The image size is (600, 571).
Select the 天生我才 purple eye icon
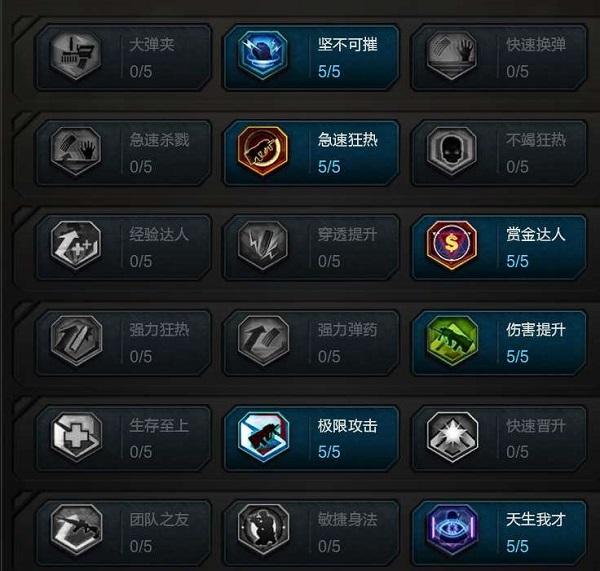[452, 530]
